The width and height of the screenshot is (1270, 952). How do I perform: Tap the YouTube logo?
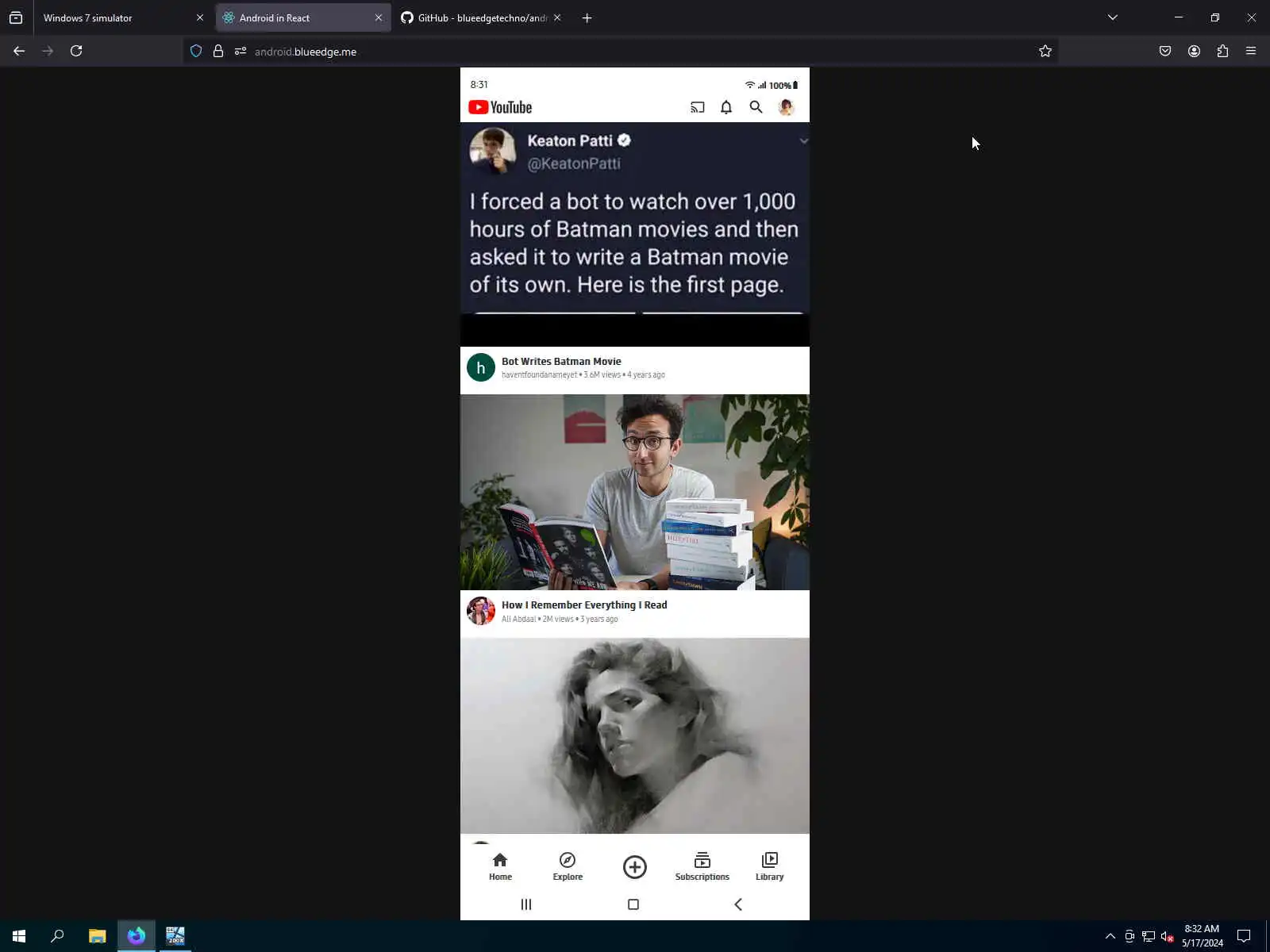[500, 107]
